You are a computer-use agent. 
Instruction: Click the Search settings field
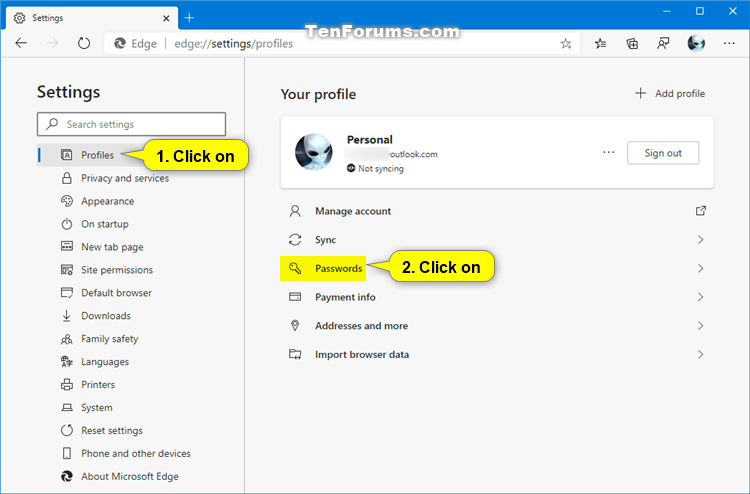pos(131,124)
